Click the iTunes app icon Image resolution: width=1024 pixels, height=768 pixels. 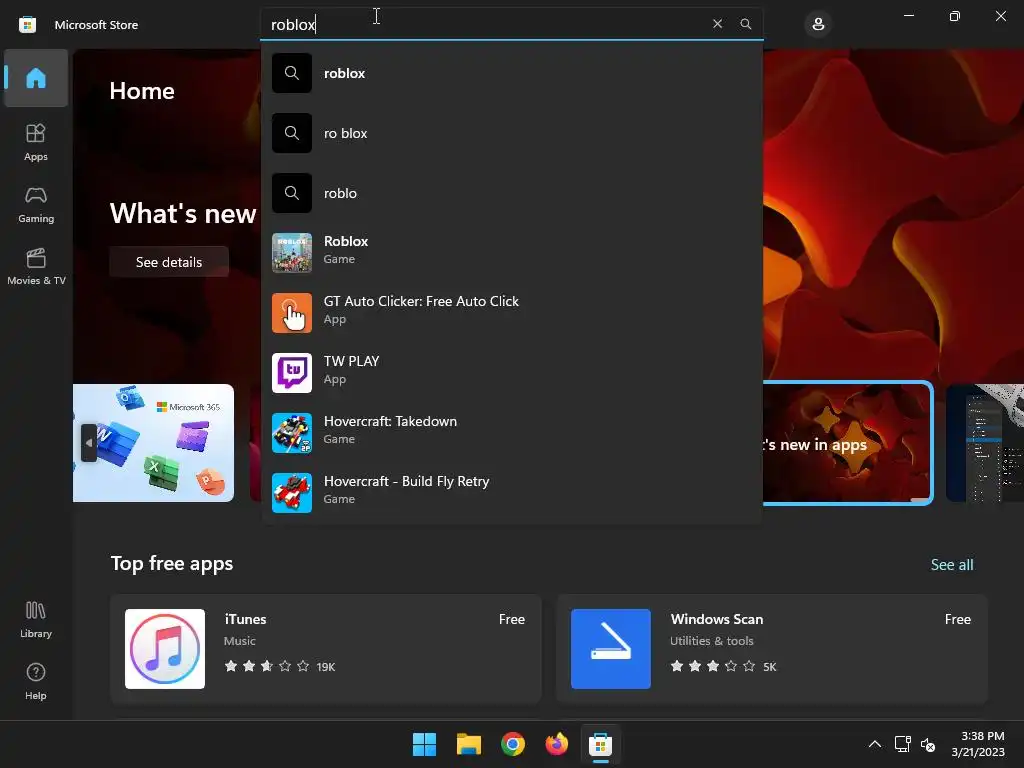165,648
